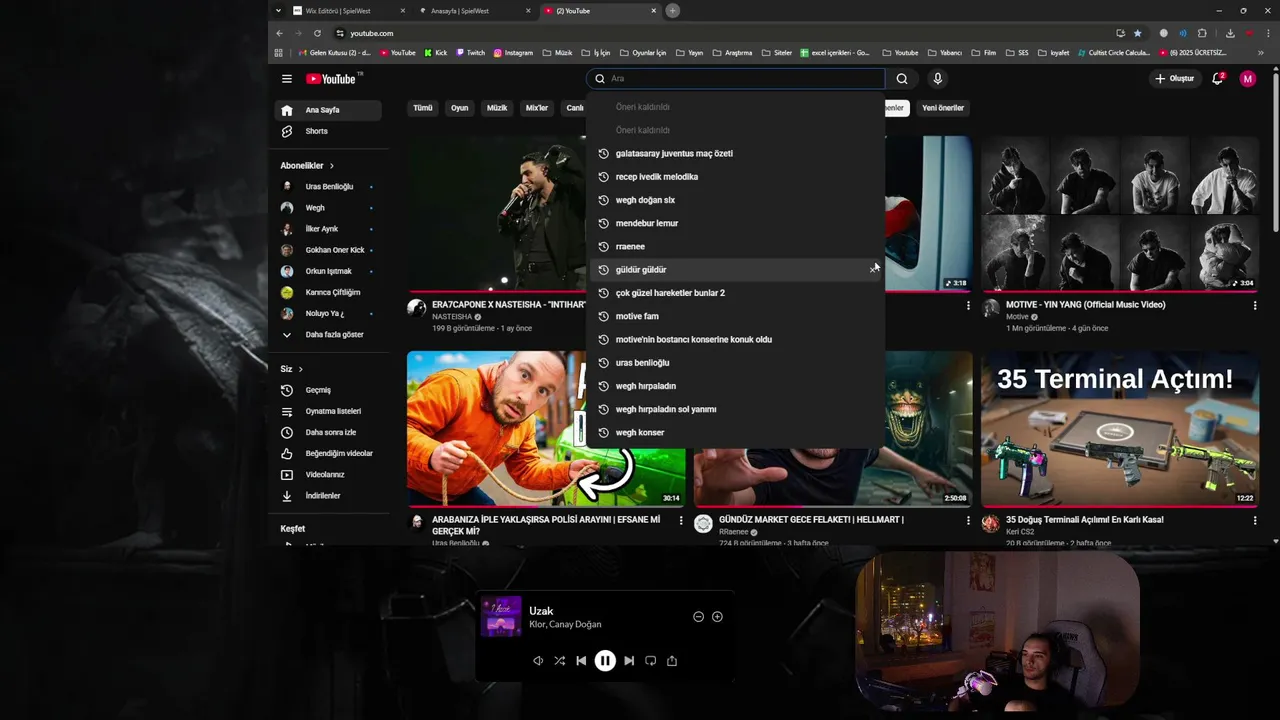This screenshot has width=1280, height=720.
Task: Open more options for 35 Doğuş Terminali video
Action: [x=1255, y=521]
